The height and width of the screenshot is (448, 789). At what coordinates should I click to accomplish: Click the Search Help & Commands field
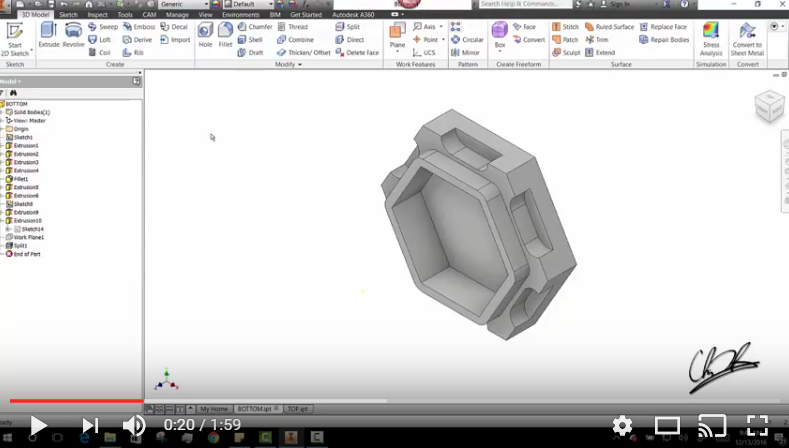pyautogui.click(x=524, y=4)
